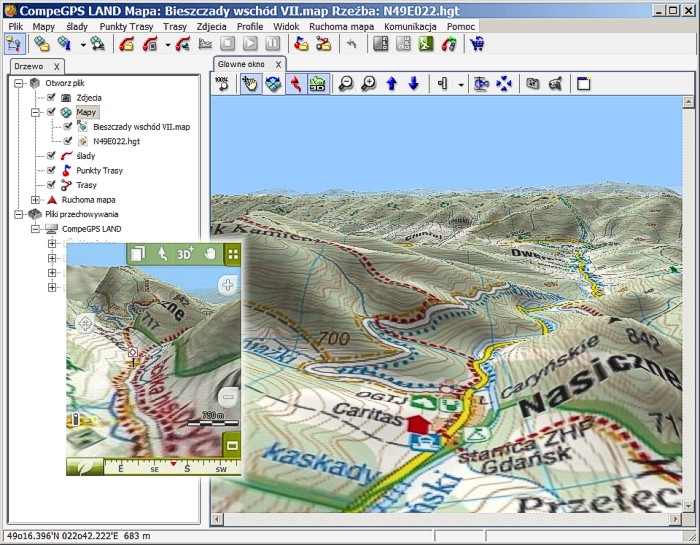This screenshot has width=700, height=545.
Task: Open the Plik menu
Action: 16,27
